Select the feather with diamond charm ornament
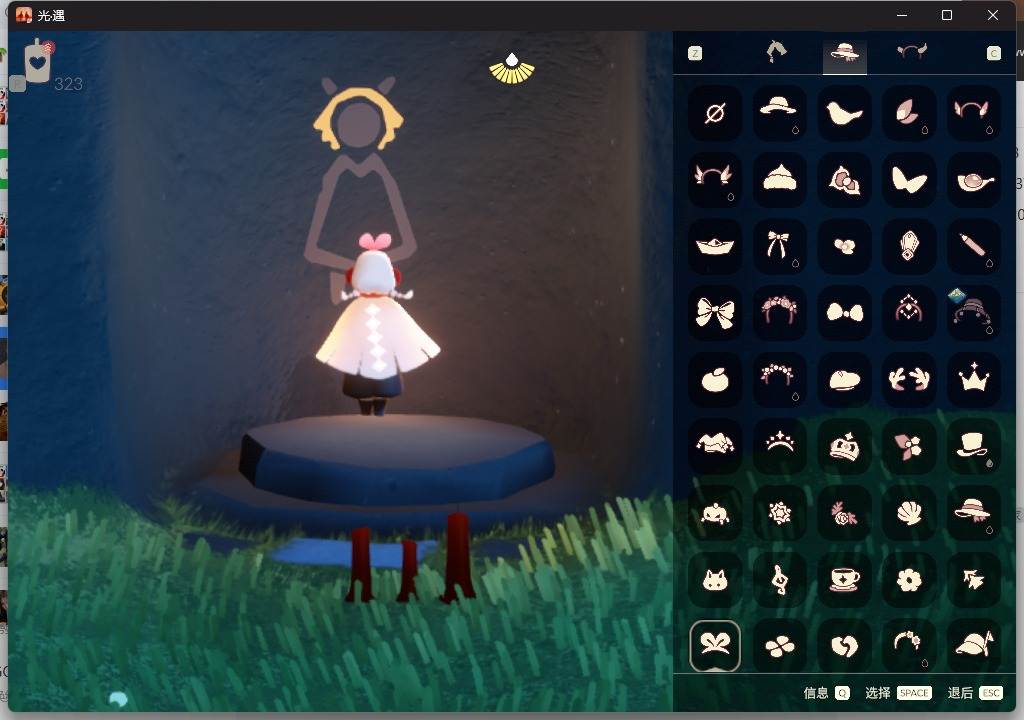 coord(908,246)
